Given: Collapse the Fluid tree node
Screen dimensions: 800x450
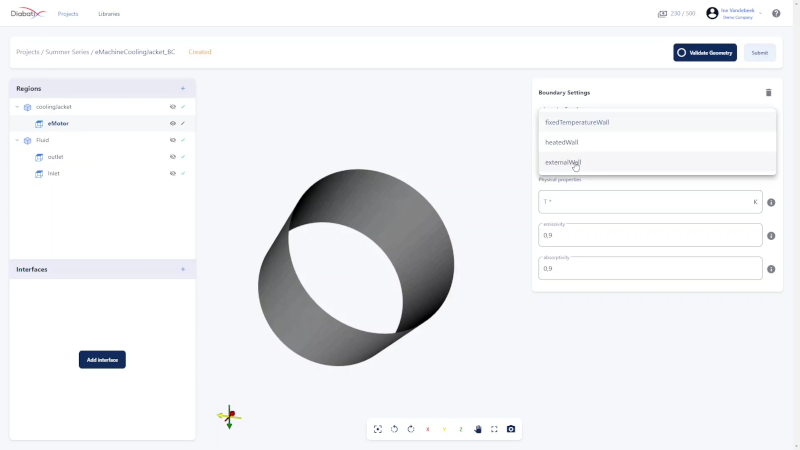Looking at the screenshot, I should (17, 140).
